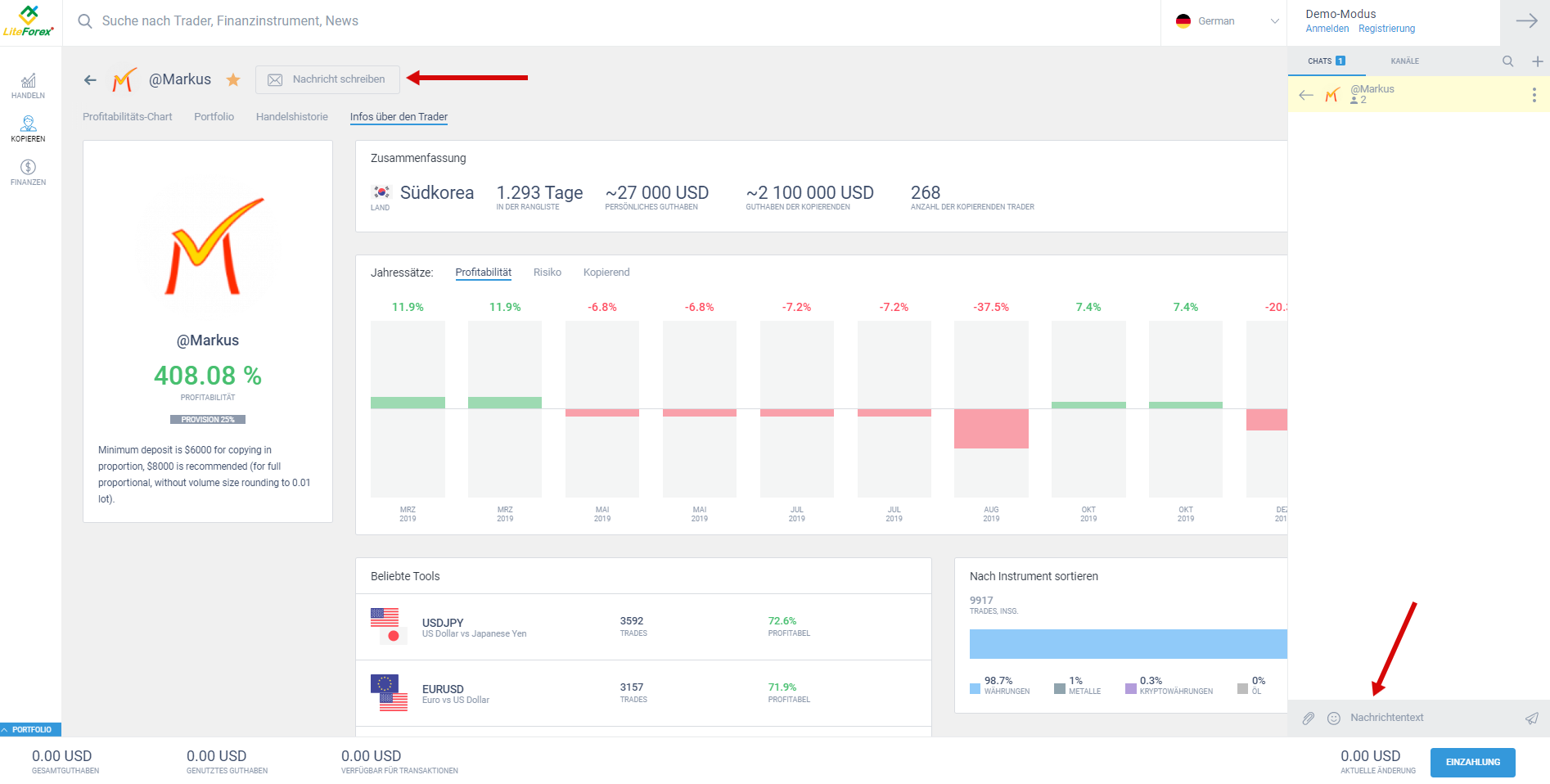Image resolution: width=1550 pixels, height=784 pixels.
Task: Toggle the favorite star for @Markus
Action: (x=233, y=79)
